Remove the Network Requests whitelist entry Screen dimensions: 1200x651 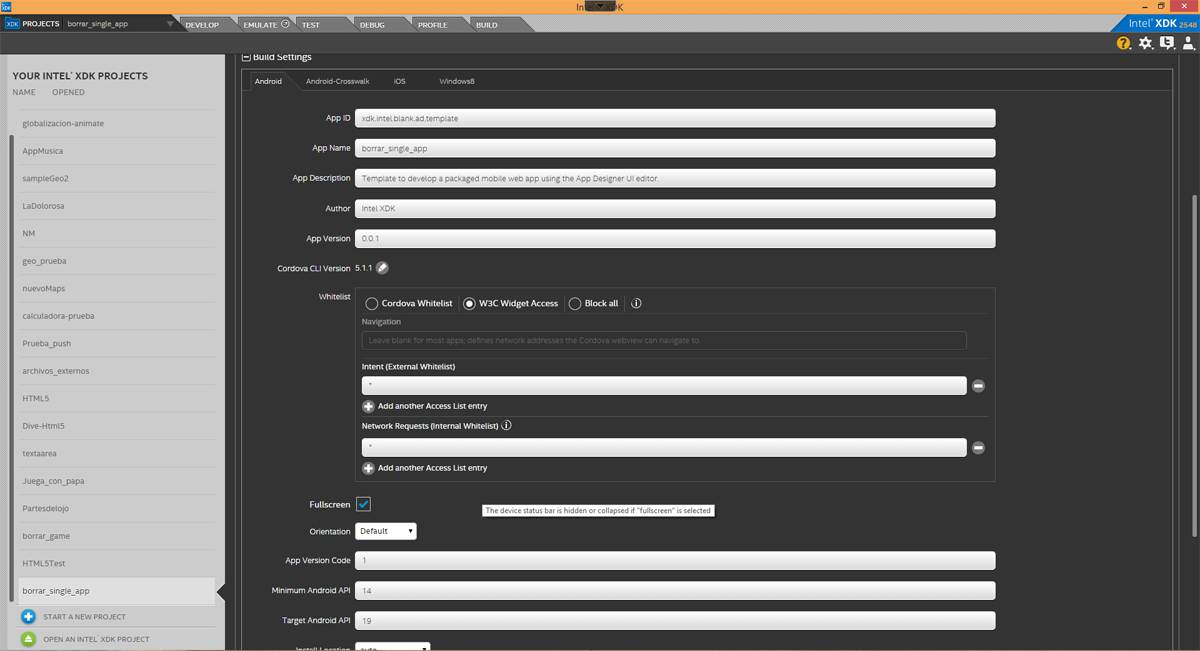pos(978,448)
